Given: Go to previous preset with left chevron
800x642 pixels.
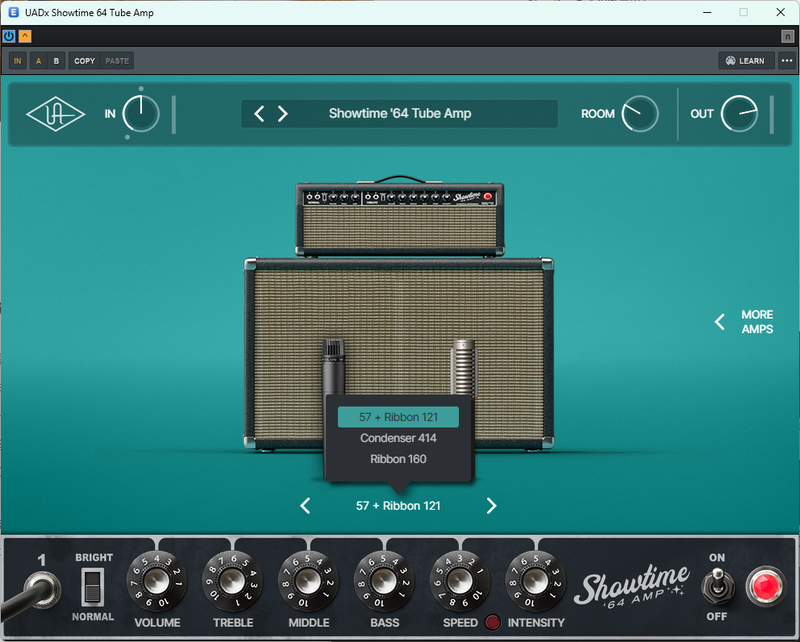Looking at the screenshot, I should click(259, 113).
